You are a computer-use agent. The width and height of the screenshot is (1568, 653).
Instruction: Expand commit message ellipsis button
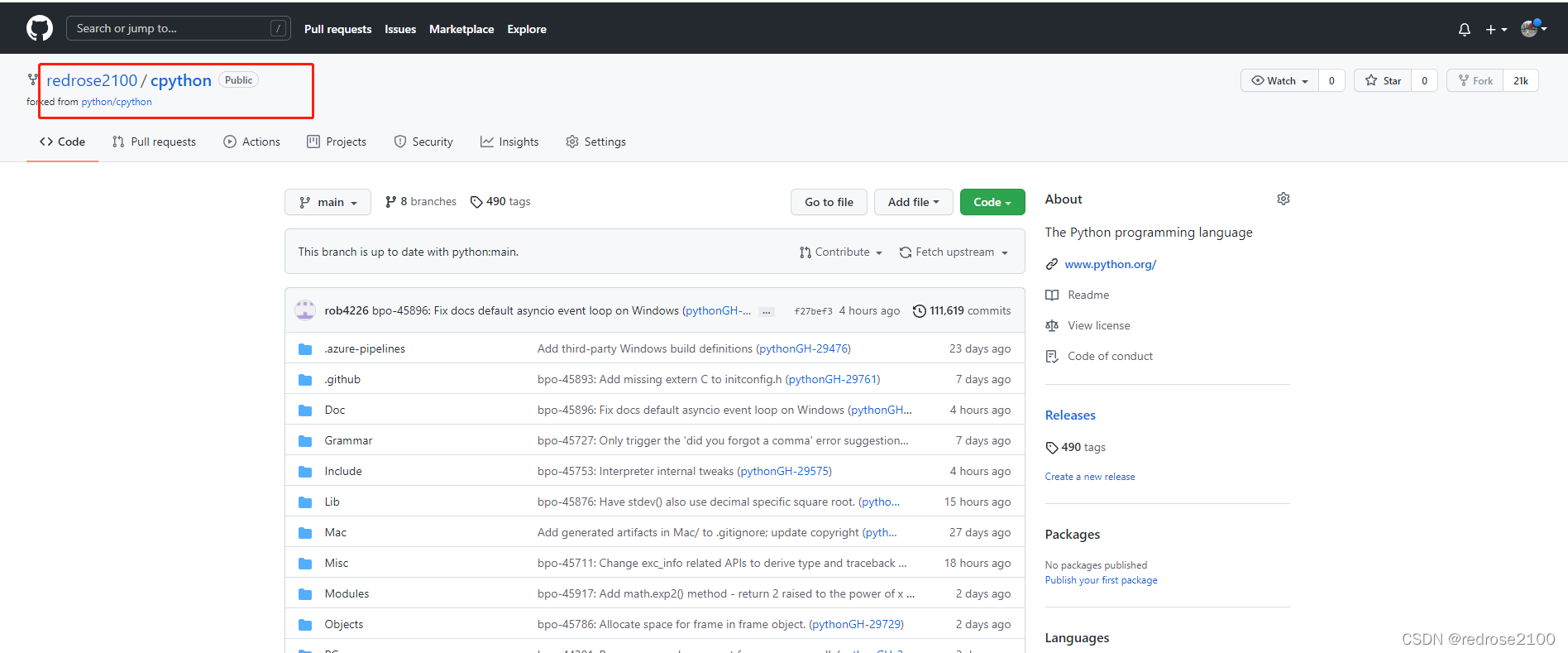(767, 311)
